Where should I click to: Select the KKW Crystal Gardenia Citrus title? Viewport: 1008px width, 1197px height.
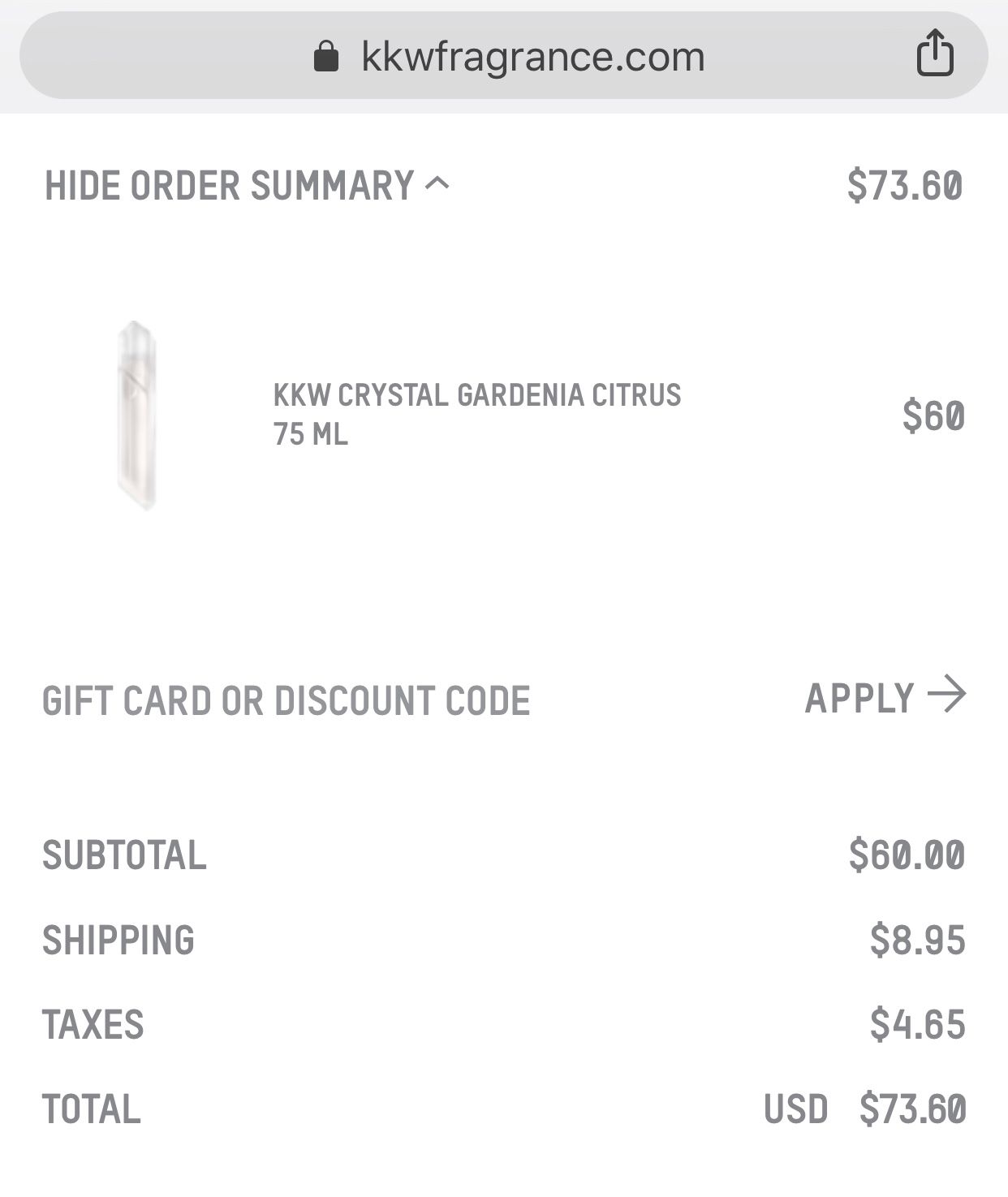tap(477, 395)
